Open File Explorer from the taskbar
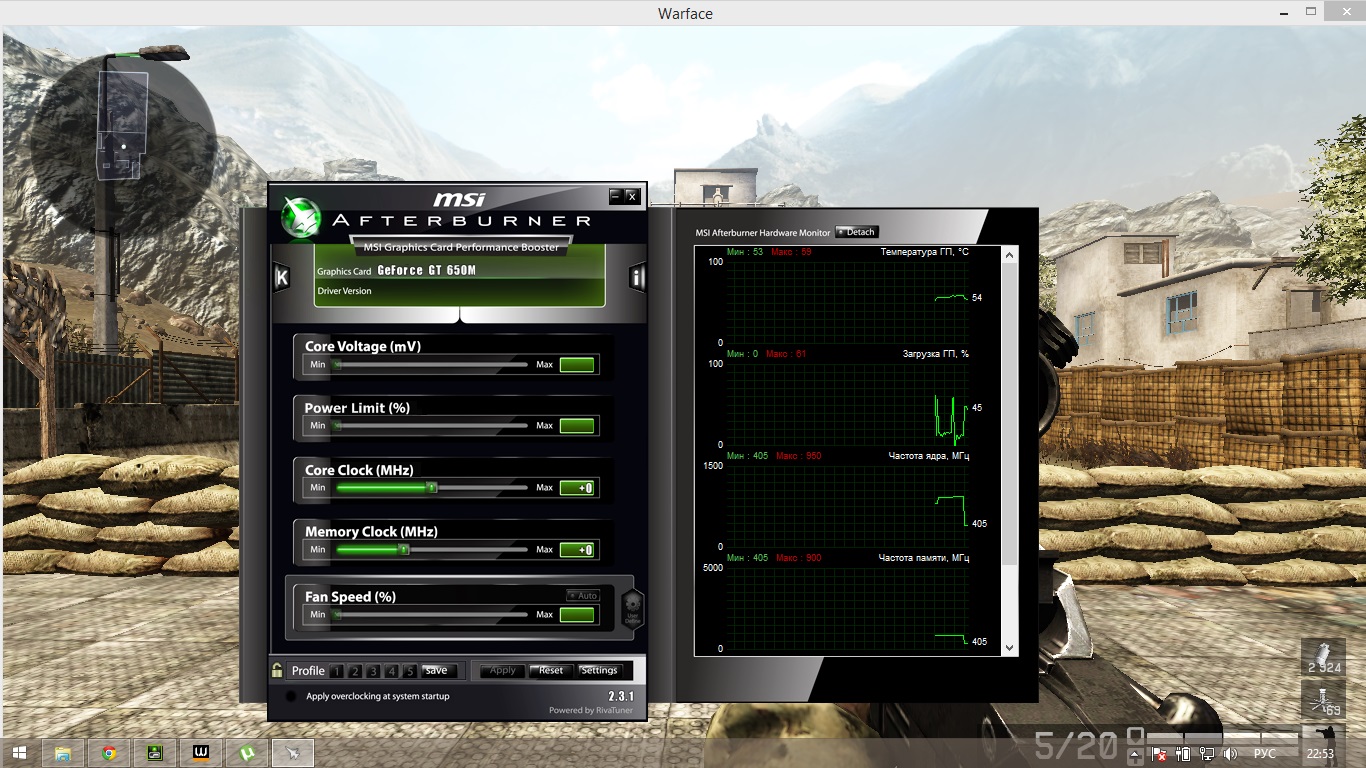 click(62, 753)
